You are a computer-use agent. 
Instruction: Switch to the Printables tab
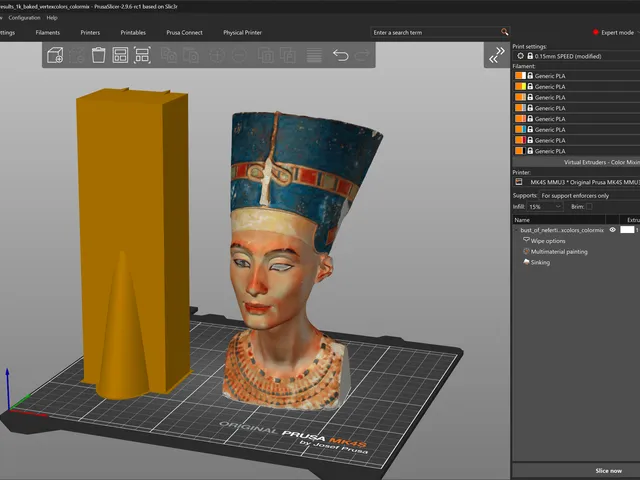[133, 32]
